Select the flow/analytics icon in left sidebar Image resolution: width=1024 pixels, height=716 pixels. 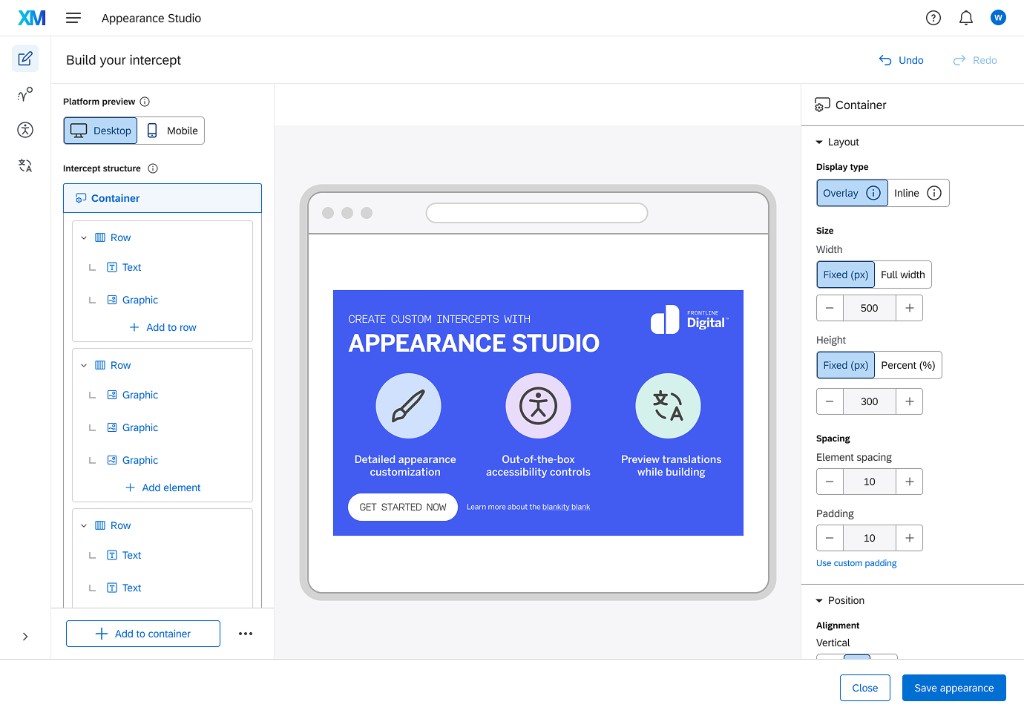click(25, 94)
